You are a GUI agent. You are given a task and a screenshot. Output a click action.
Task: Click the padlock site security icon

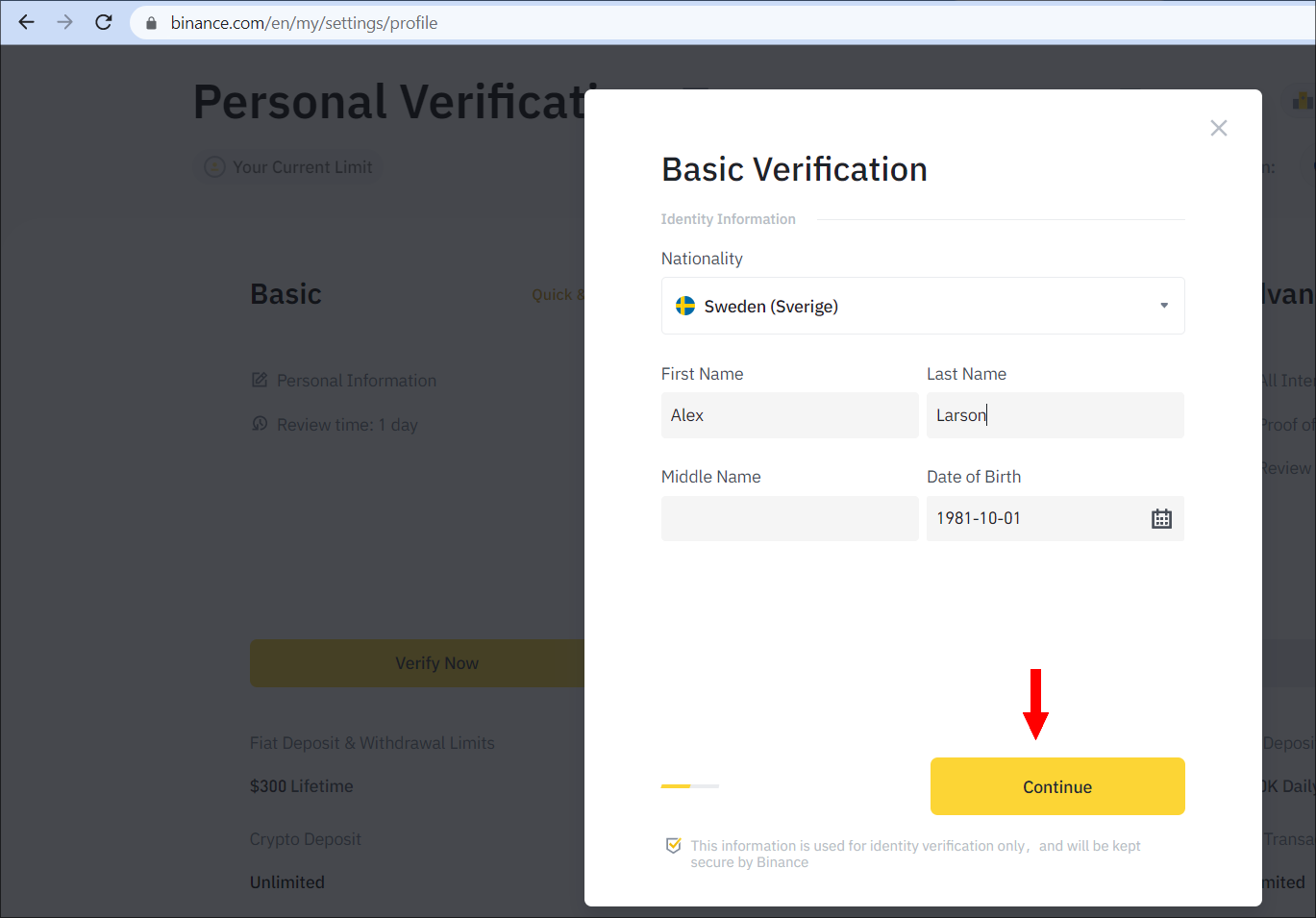[151, 23]
